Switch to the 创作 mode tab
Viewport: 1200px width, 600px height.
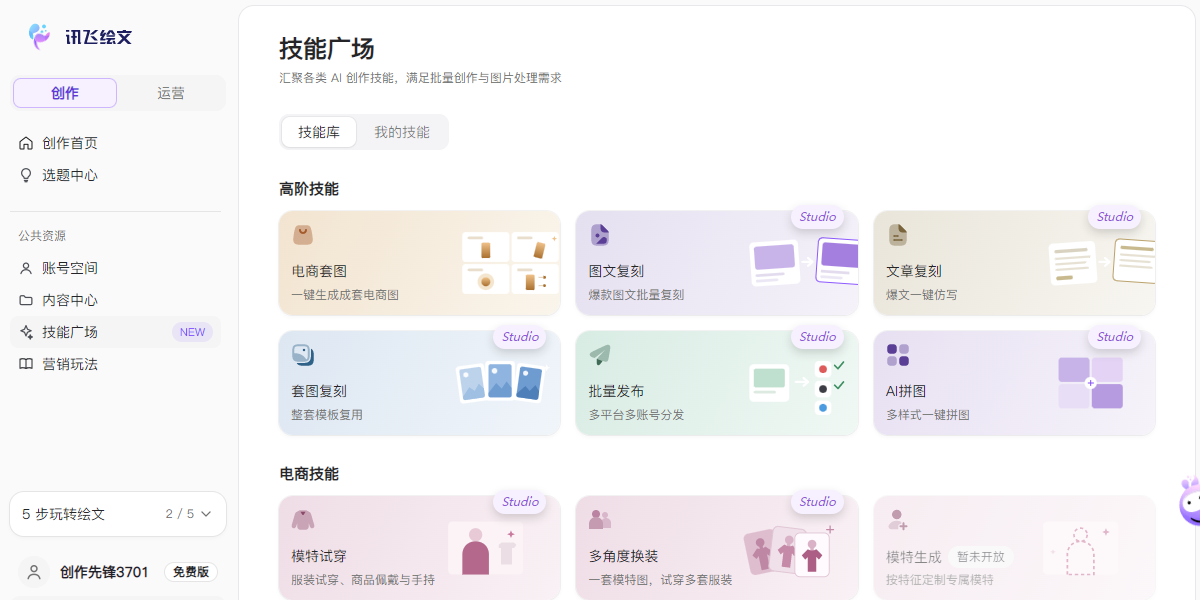tap(65, 93)
